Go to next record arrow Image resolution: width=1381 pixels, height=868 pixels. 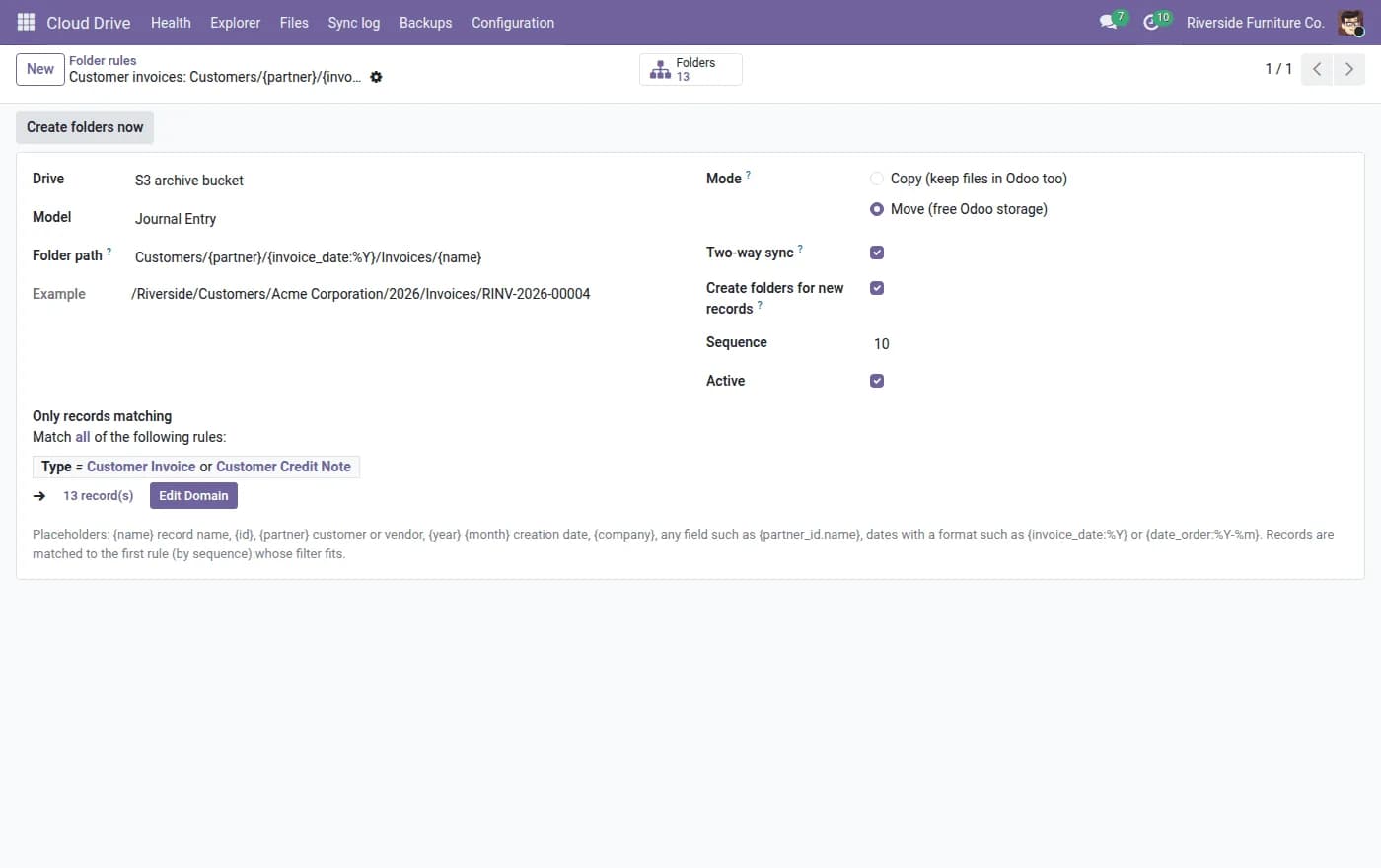(1349, 69)
